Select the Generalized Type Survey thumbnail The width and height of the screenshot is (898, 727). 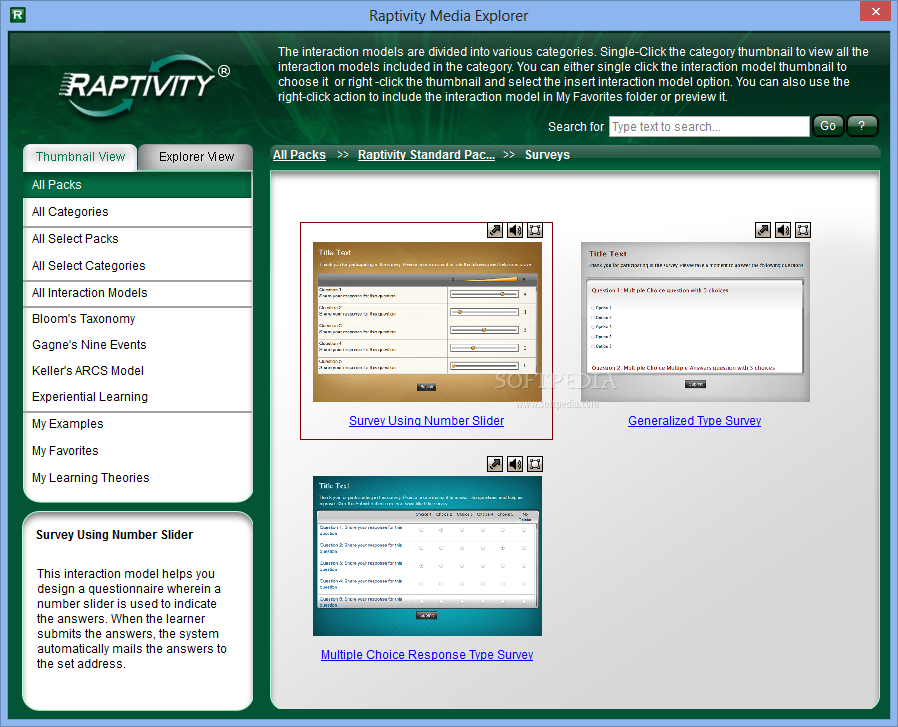695,322
